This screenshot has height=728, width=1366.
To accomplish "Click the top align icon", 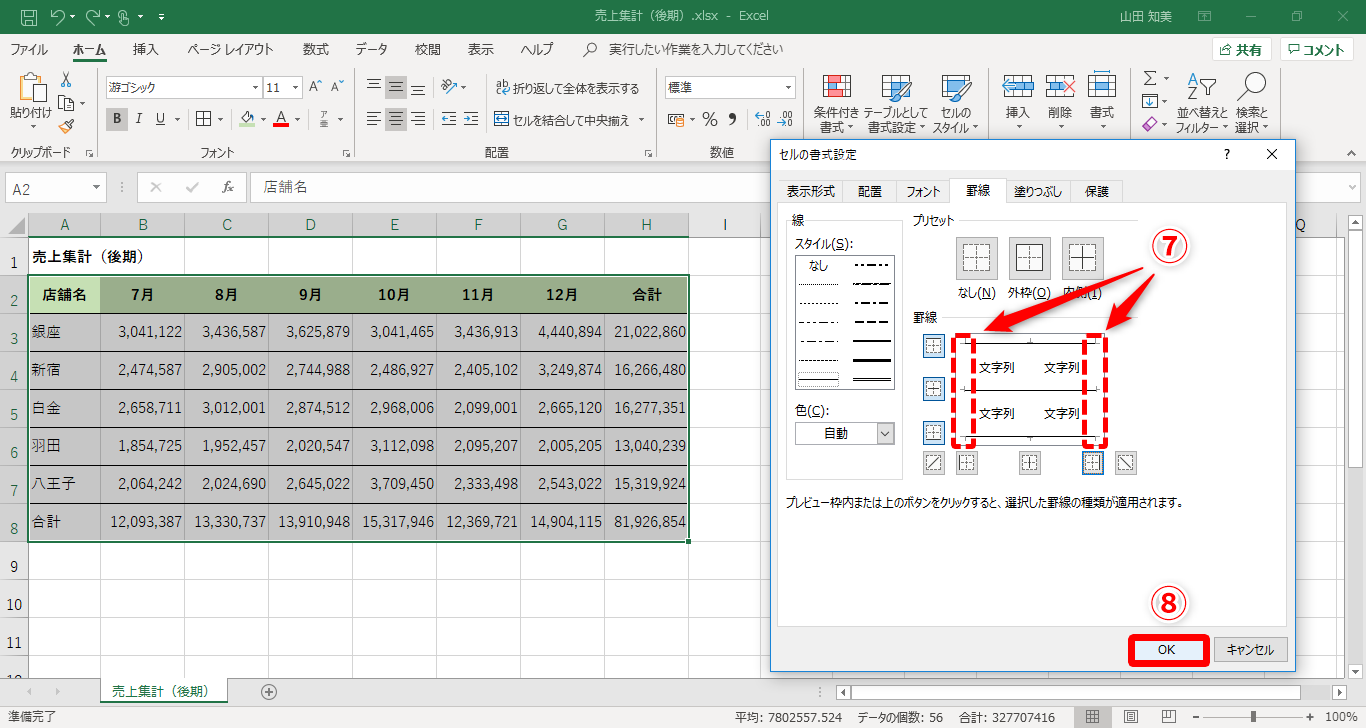I will pos(373,87).
